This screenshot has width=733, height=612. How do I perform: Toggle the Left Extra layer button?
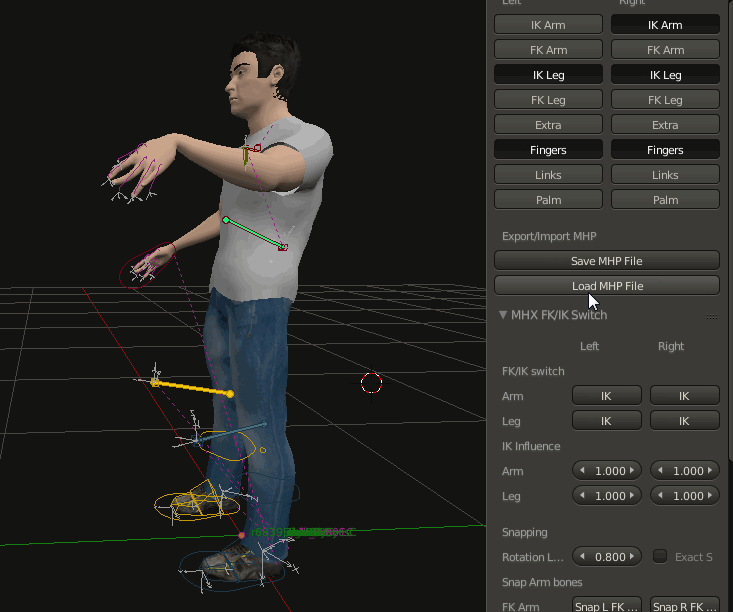point(548,124)
